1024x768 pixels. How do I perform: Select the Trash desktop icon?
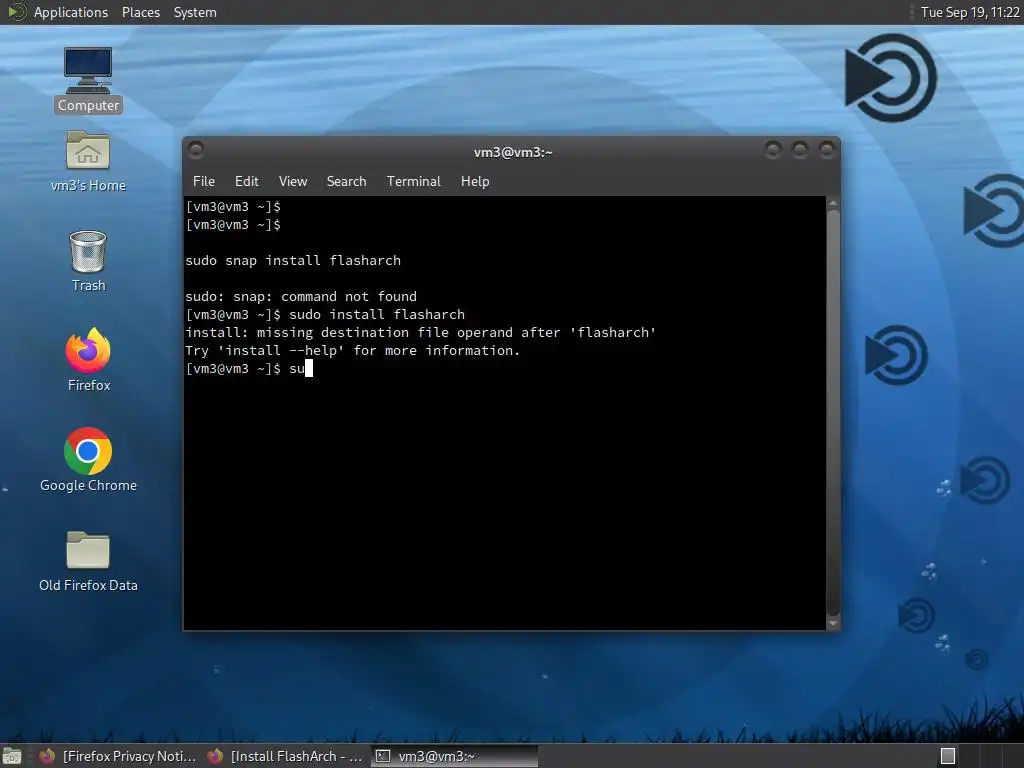(x=88, y=261)
